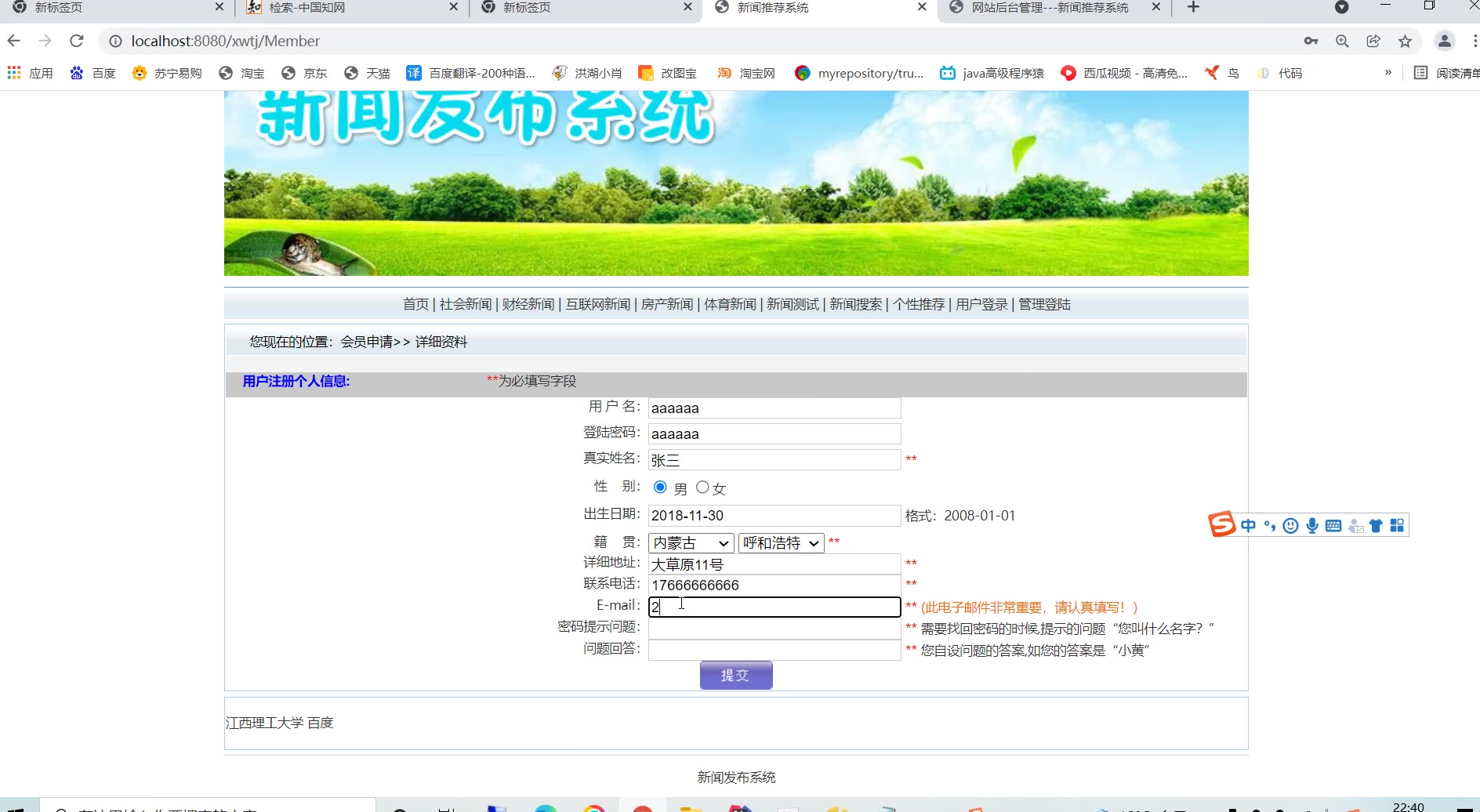Open the 用户登录 navigation link
This screenshot has width=1480, height=812.
(981, 304)
